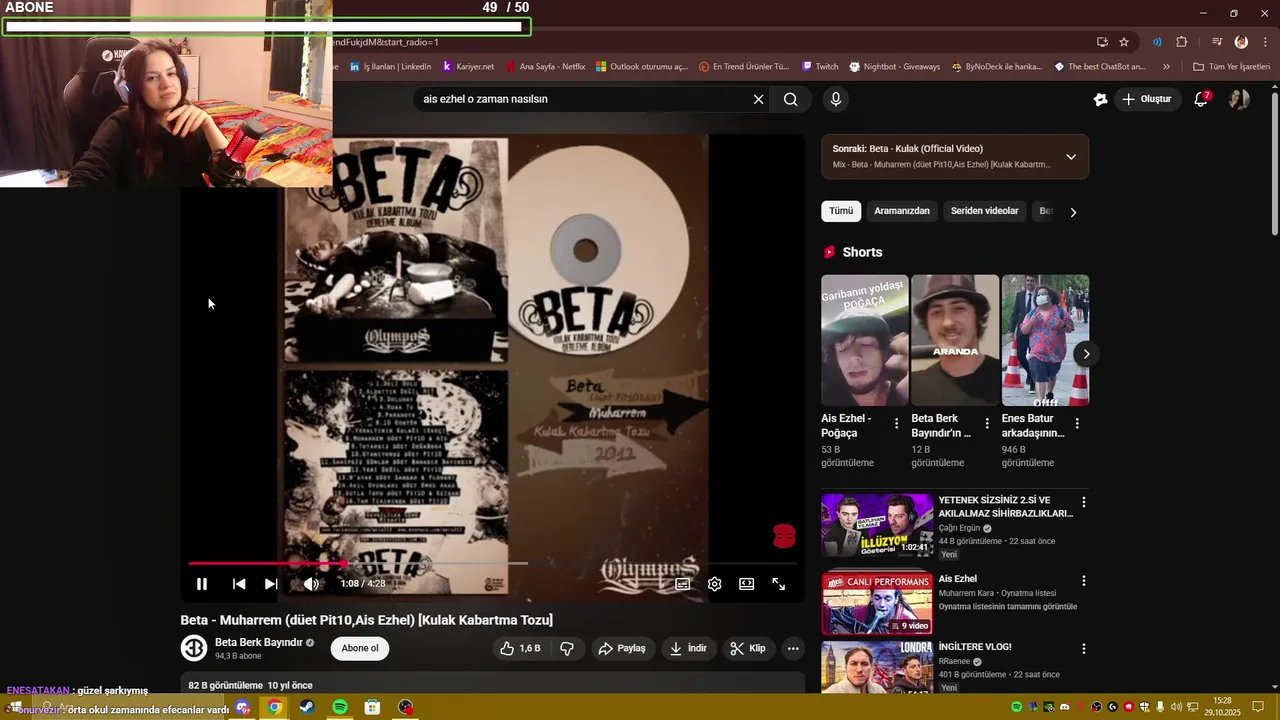Bookmark this page with the star icon
This screenshot has height=720, width=1280.
(1124, 42)
